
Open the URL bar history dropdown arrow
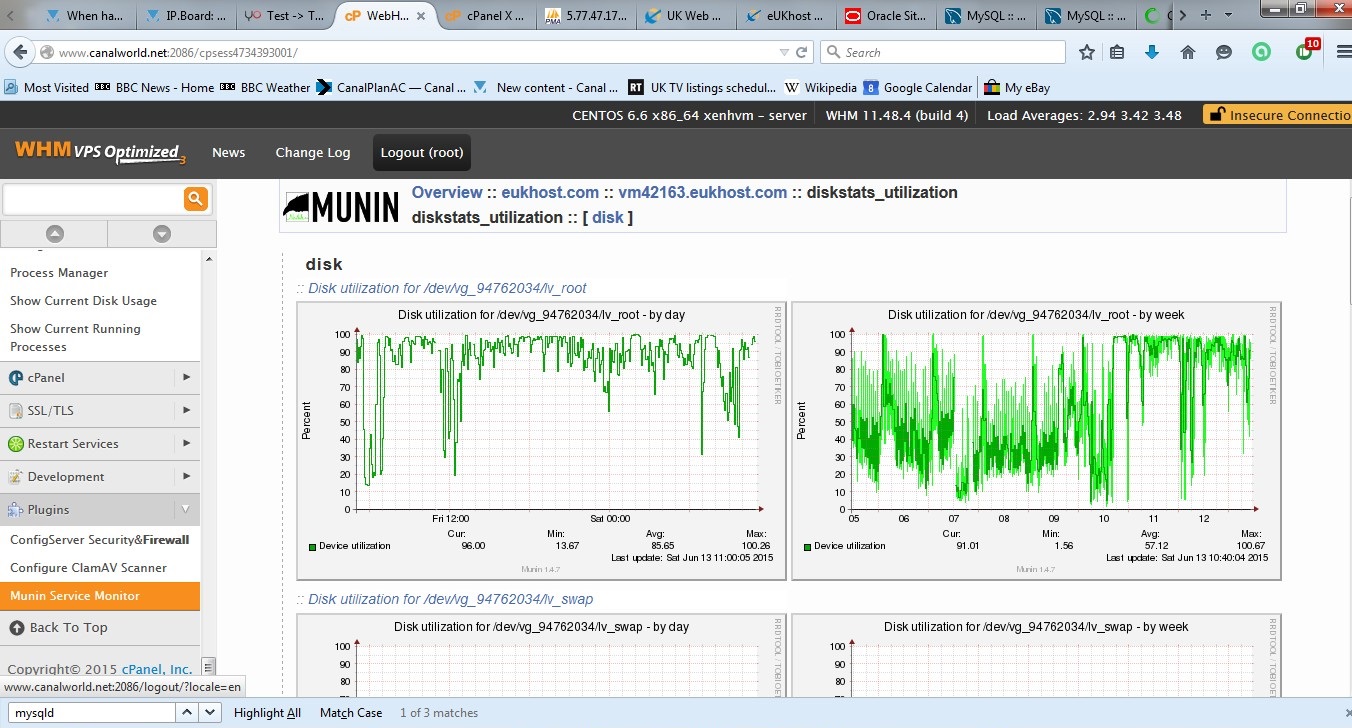pyautogui.click(x=785, y=52)
